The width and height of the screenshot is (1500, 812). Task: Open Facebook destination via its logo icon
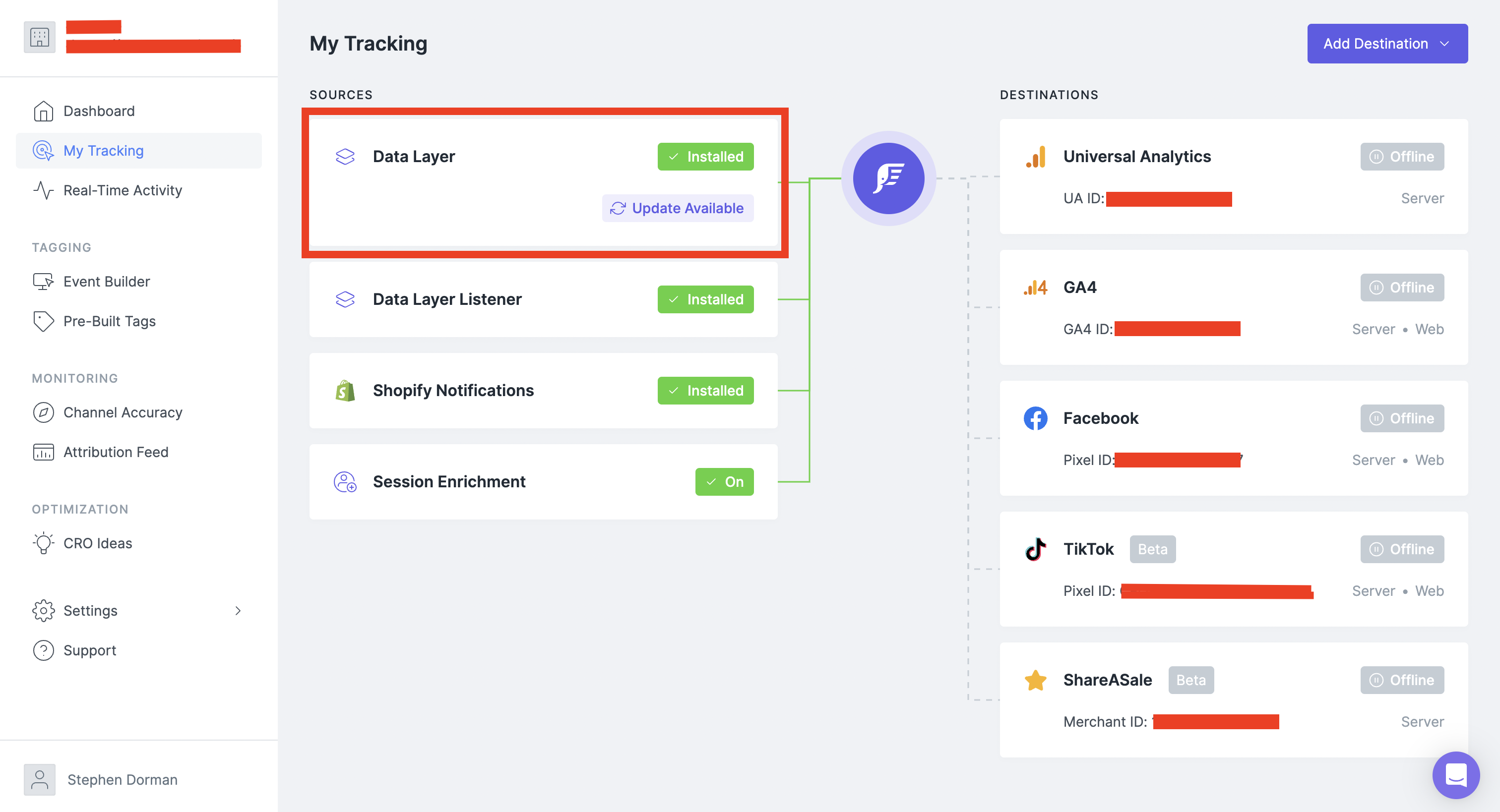[1035, 418]
